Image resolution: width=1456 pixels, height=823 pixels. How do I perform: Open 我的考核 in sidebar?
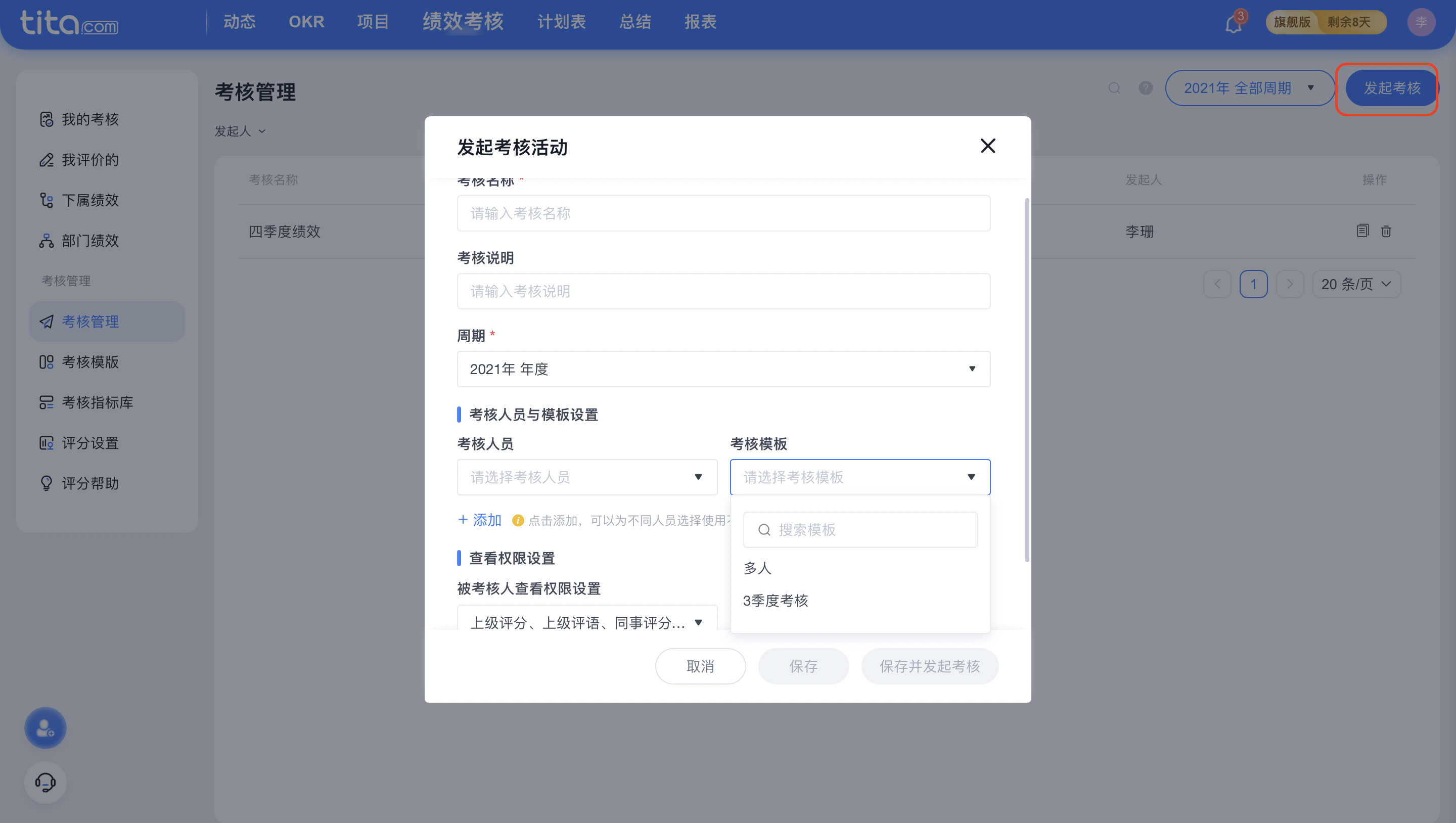(107, 119)
